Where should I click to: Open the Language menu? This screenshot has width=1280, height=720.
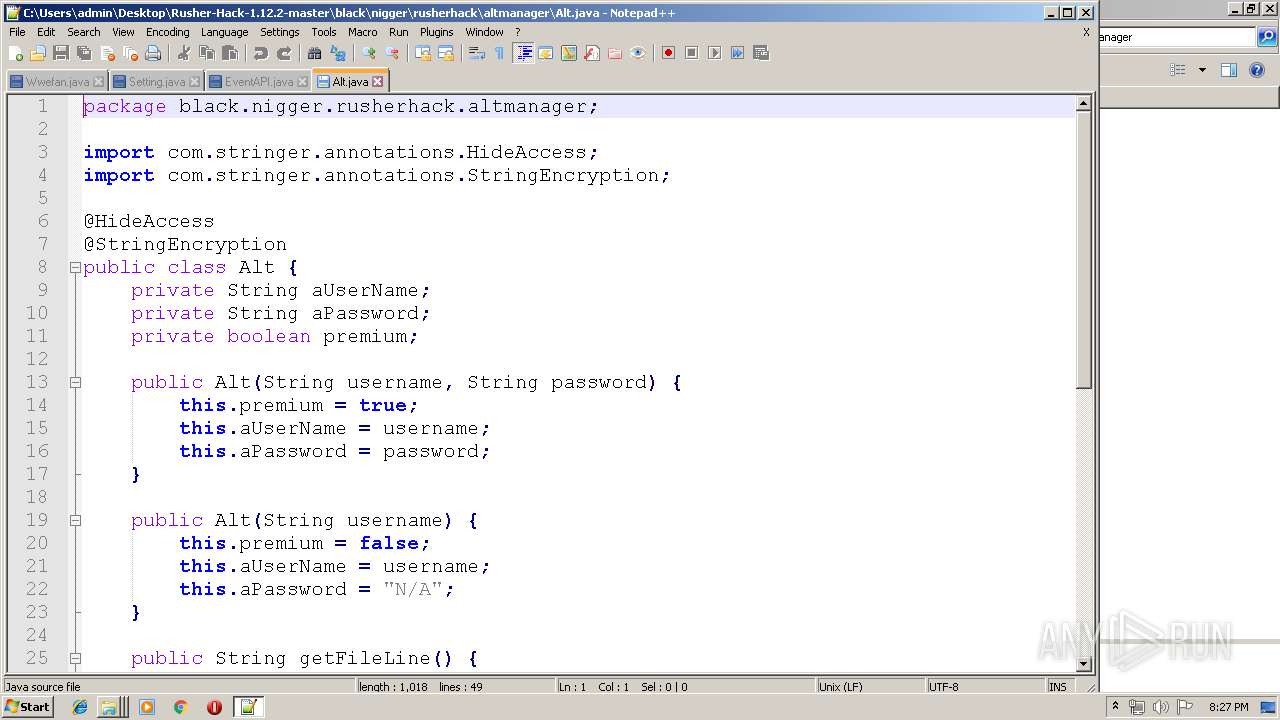click(x=224, y=32)
